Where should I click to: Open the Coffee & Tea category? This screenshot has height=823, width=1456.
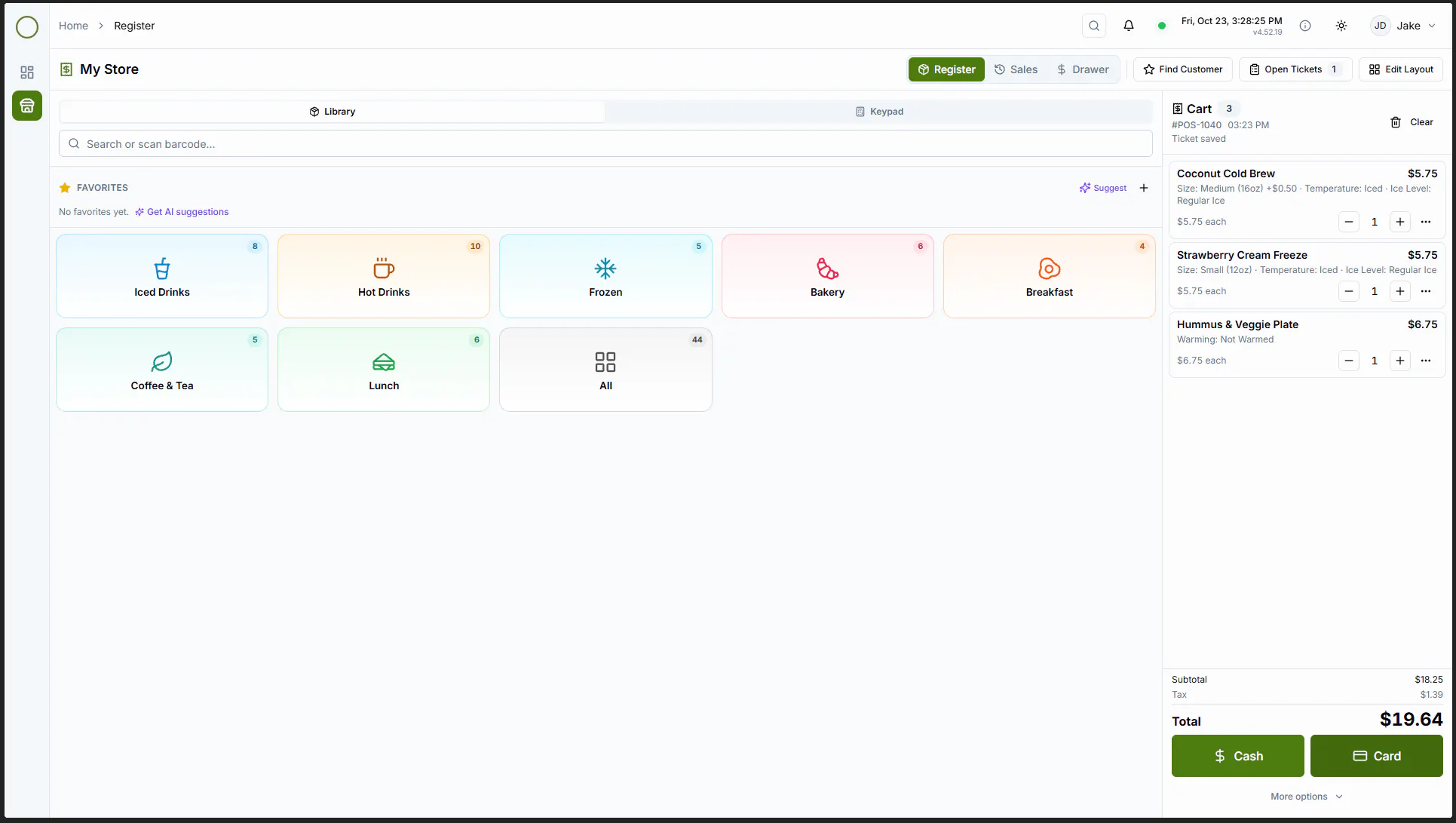click(162, 370)
